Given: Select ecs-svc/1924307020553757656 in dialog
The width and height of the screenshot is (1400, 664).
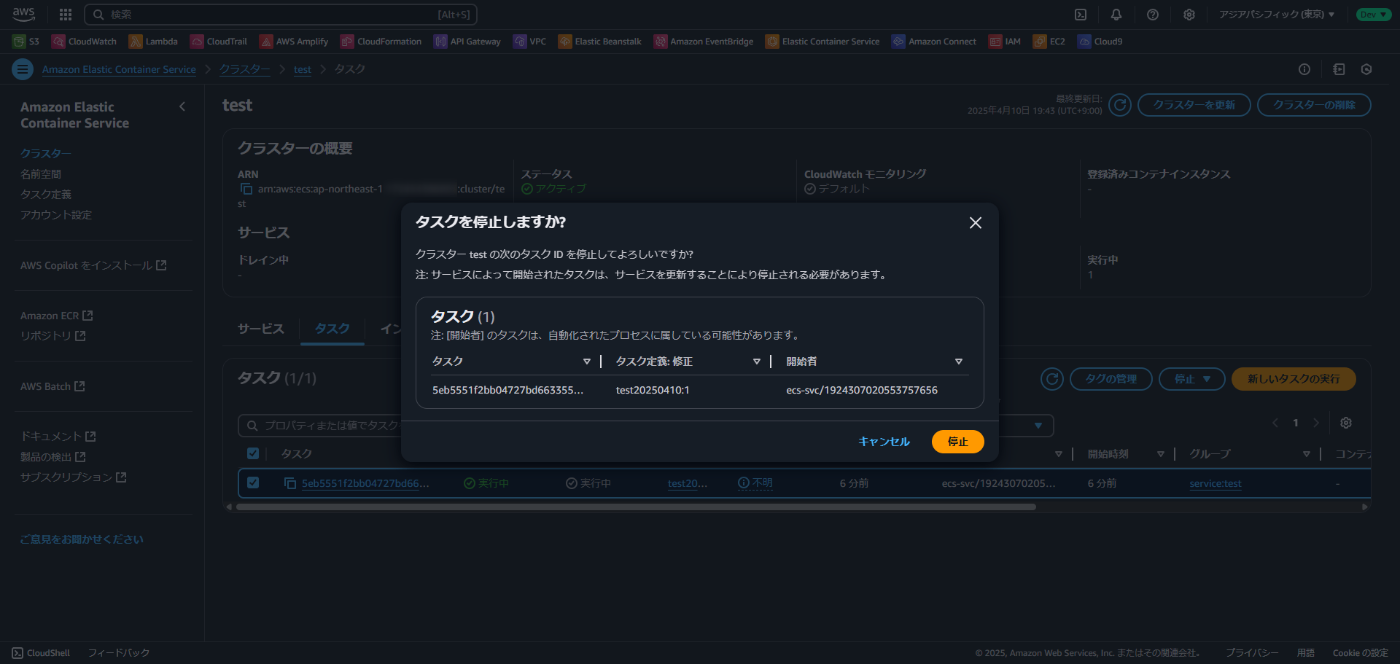Looking at the screenshot, I should [862, 390].
